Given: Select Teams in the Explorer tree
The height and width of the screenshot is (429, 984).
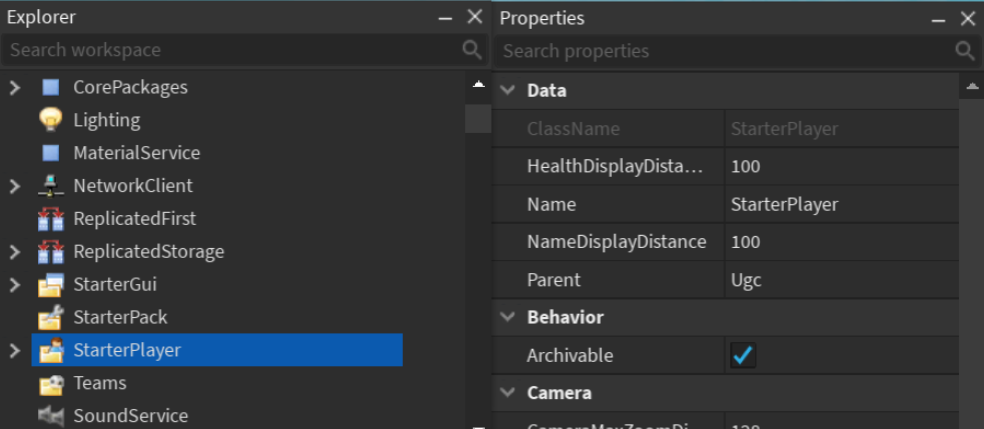Looking at the screenshot, I should [100, 383].
